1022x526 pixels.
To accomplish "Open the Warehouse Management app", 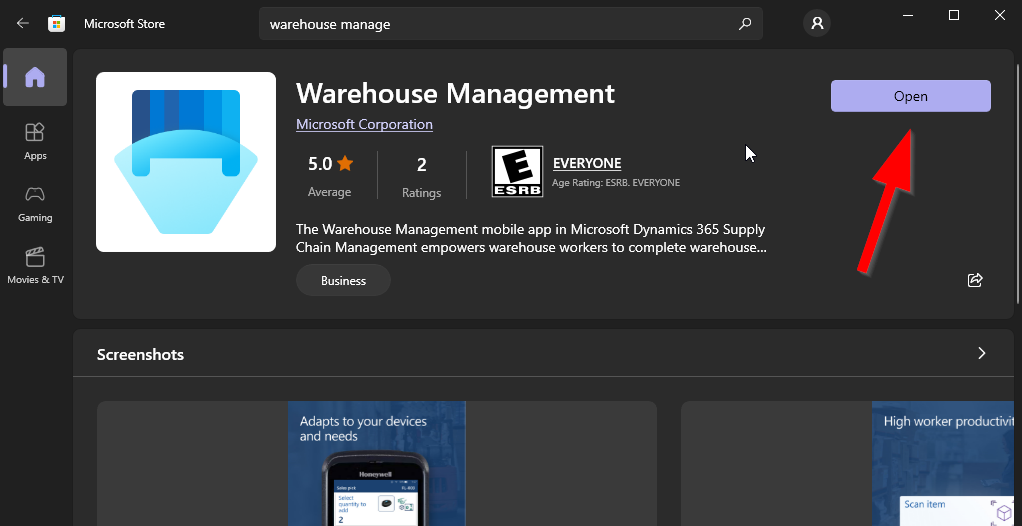I will (911, 96).
